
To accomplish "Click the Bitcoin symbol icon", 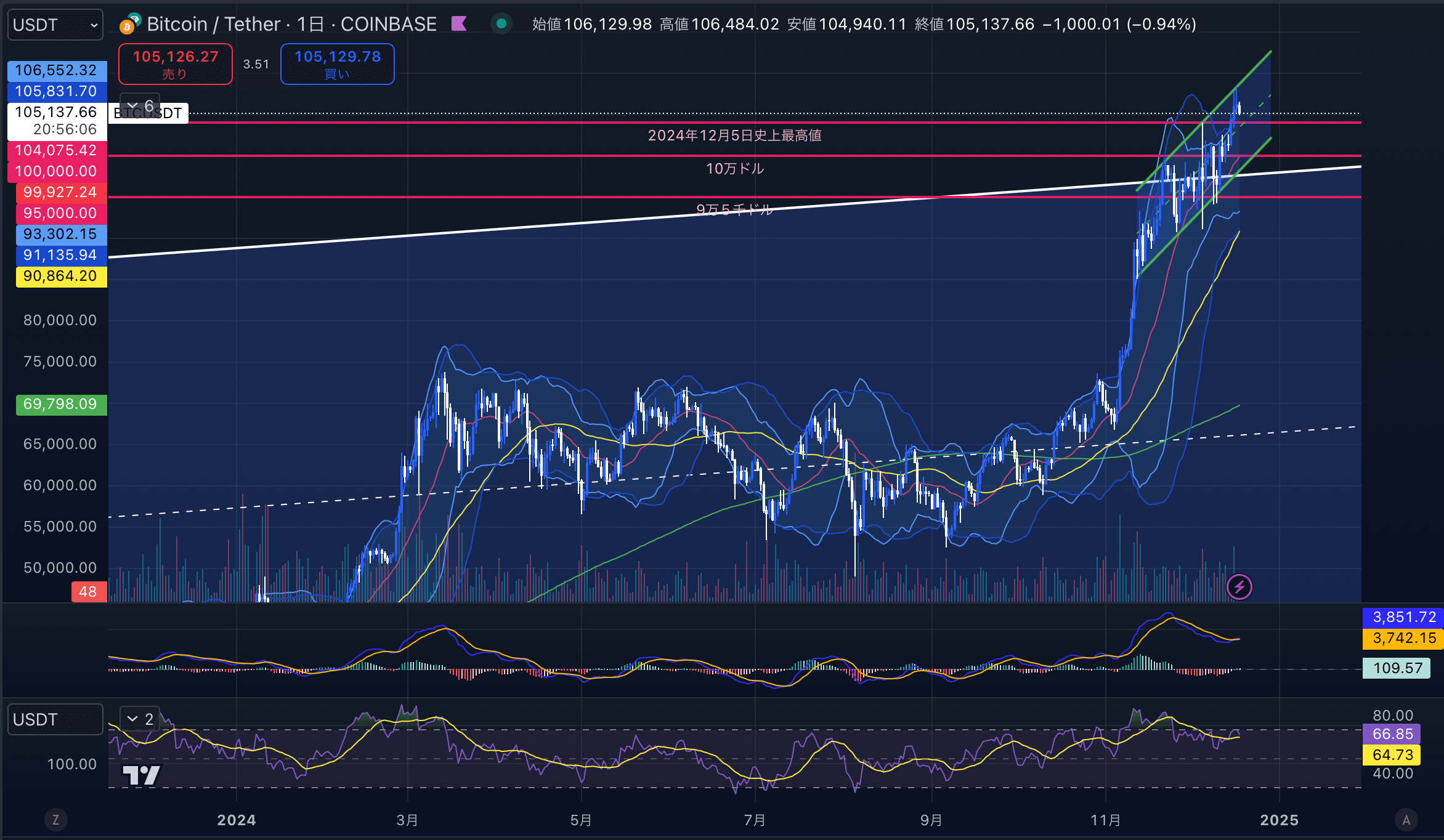I will [x=129, y=24].
